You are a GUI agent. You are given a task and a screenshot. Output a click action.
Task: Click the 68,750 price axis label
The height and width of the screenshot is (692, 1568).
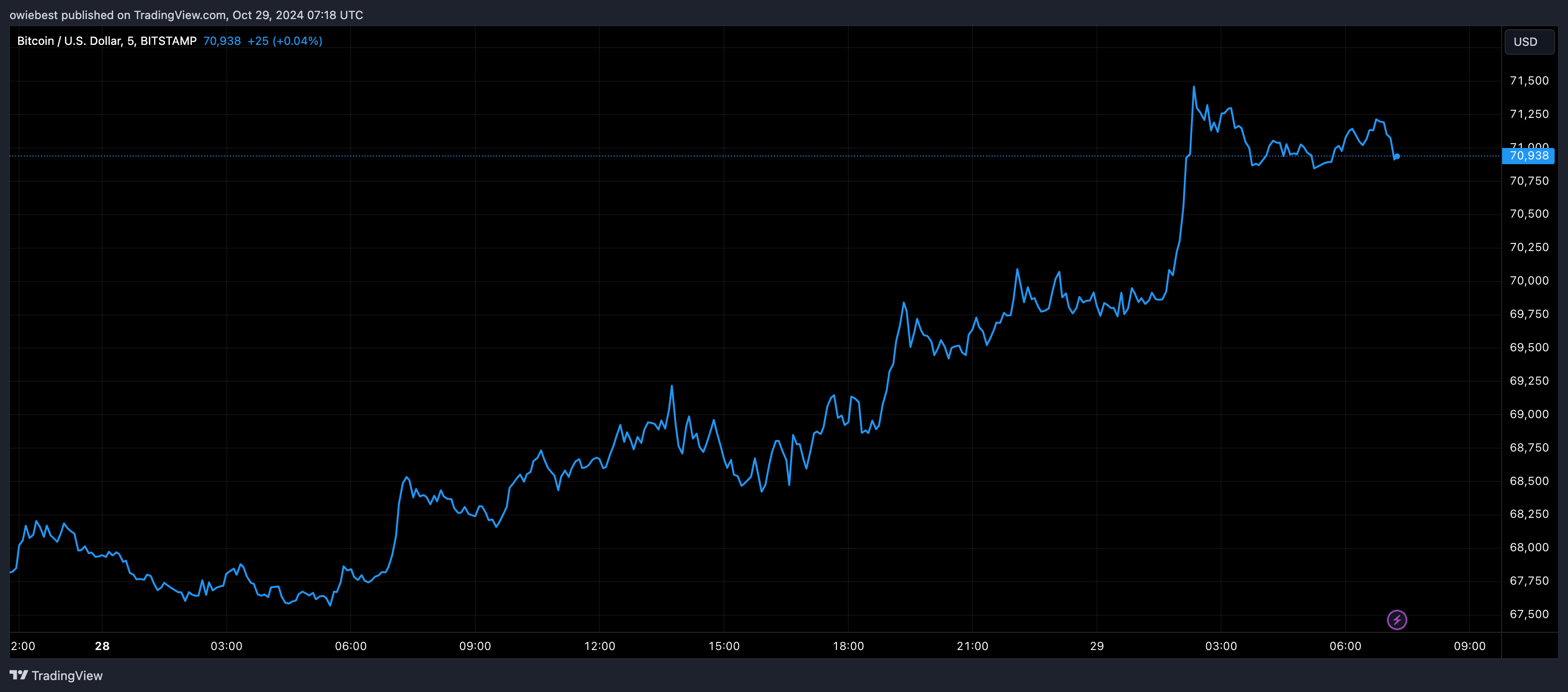[1529, 447]
